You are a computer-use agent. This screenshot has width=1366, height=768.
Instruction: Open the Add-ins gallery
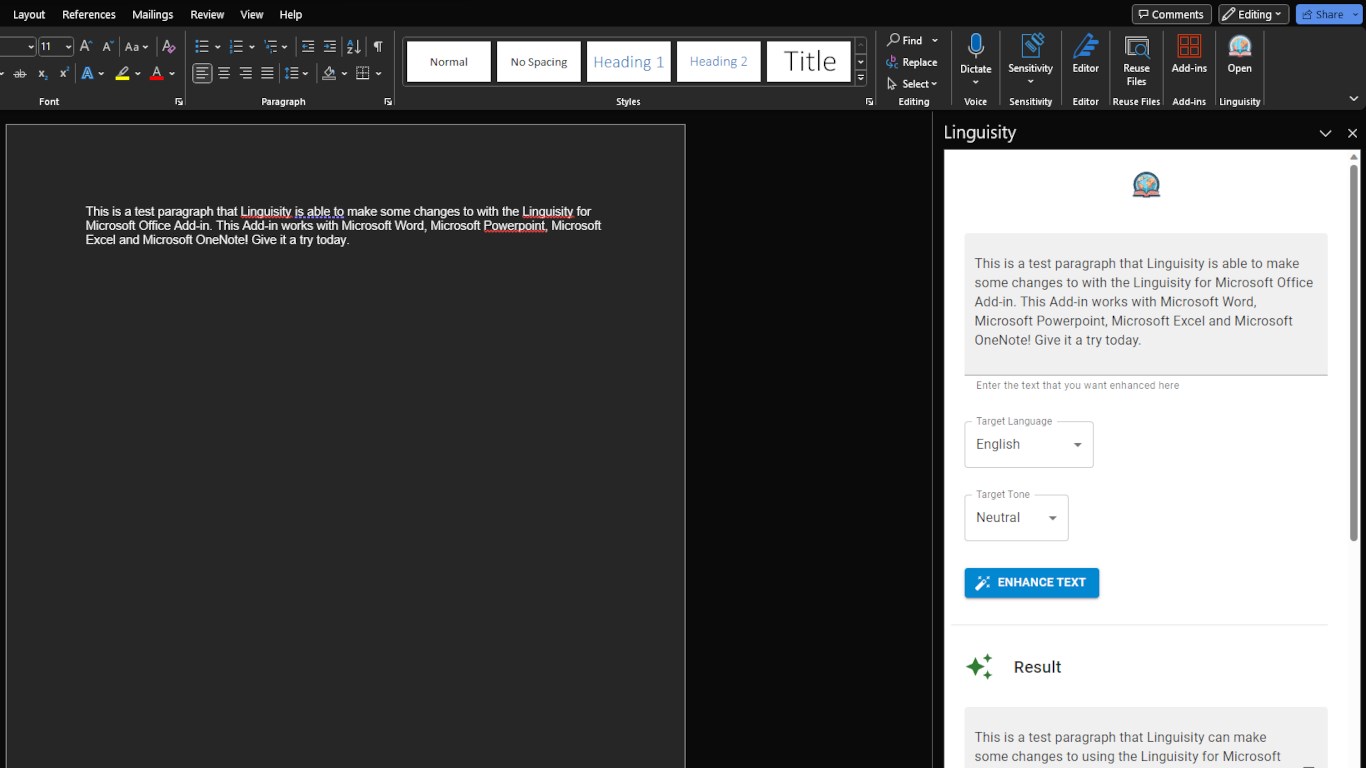click(1189, 54)
